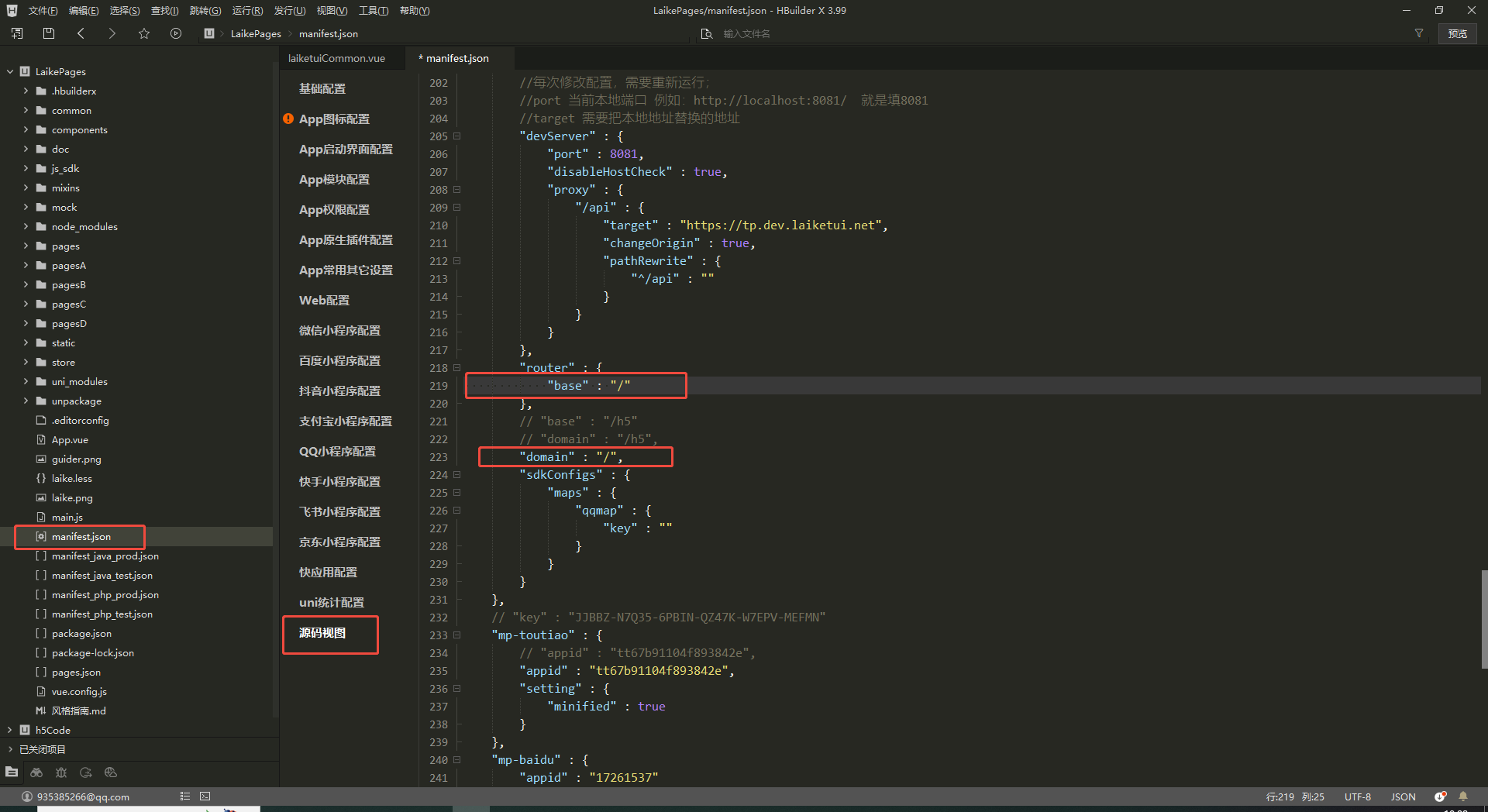Collapse the LaikePages project root
Viewport: 1488px width, 812px height.
10,71
